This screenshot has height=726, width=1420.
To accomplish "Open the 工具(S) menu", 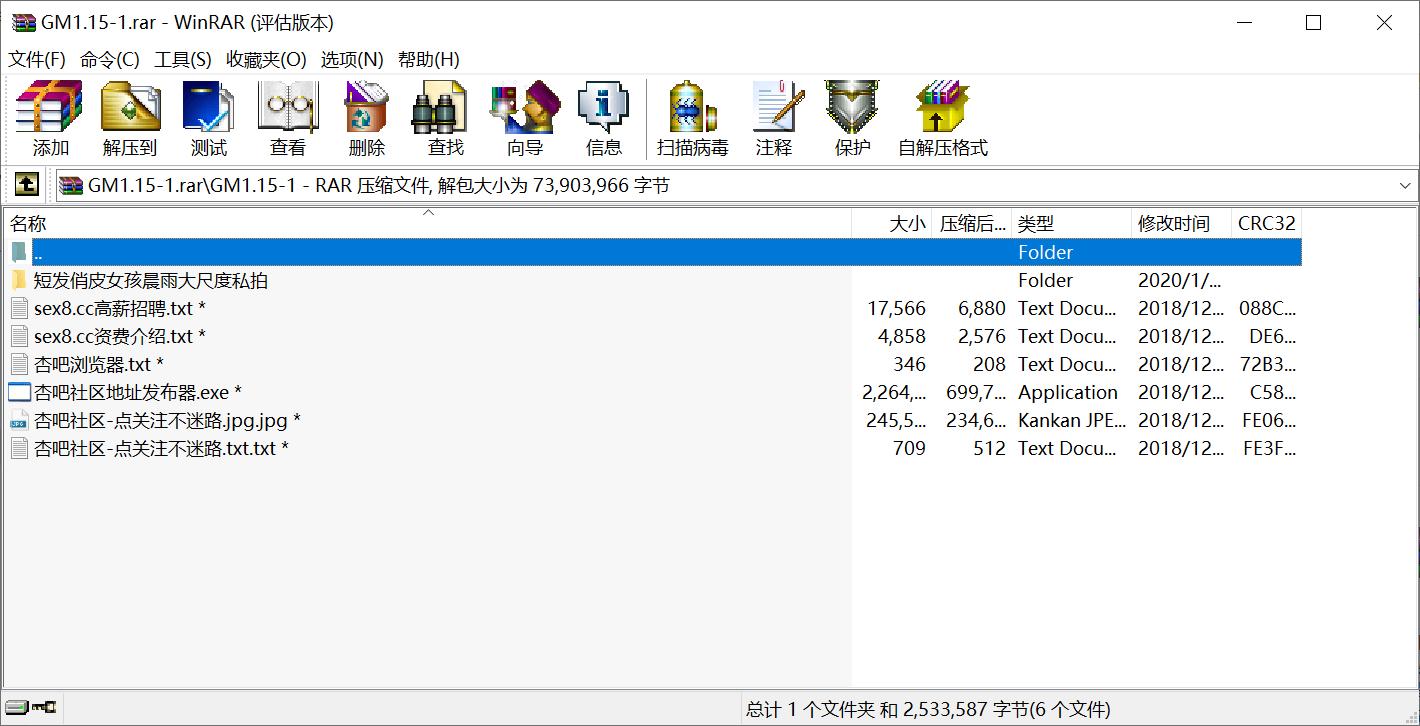I will pos(183,59).
